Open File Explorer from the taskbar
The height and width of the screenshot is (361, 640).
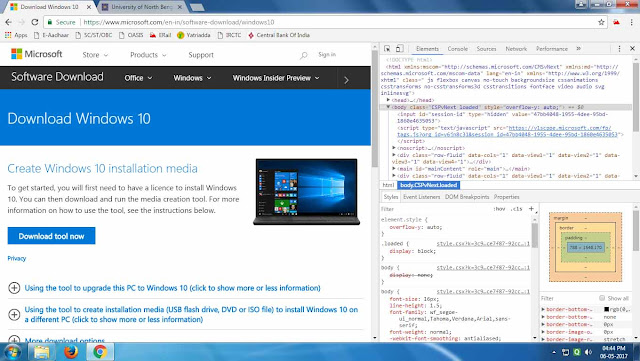point(41,352)
